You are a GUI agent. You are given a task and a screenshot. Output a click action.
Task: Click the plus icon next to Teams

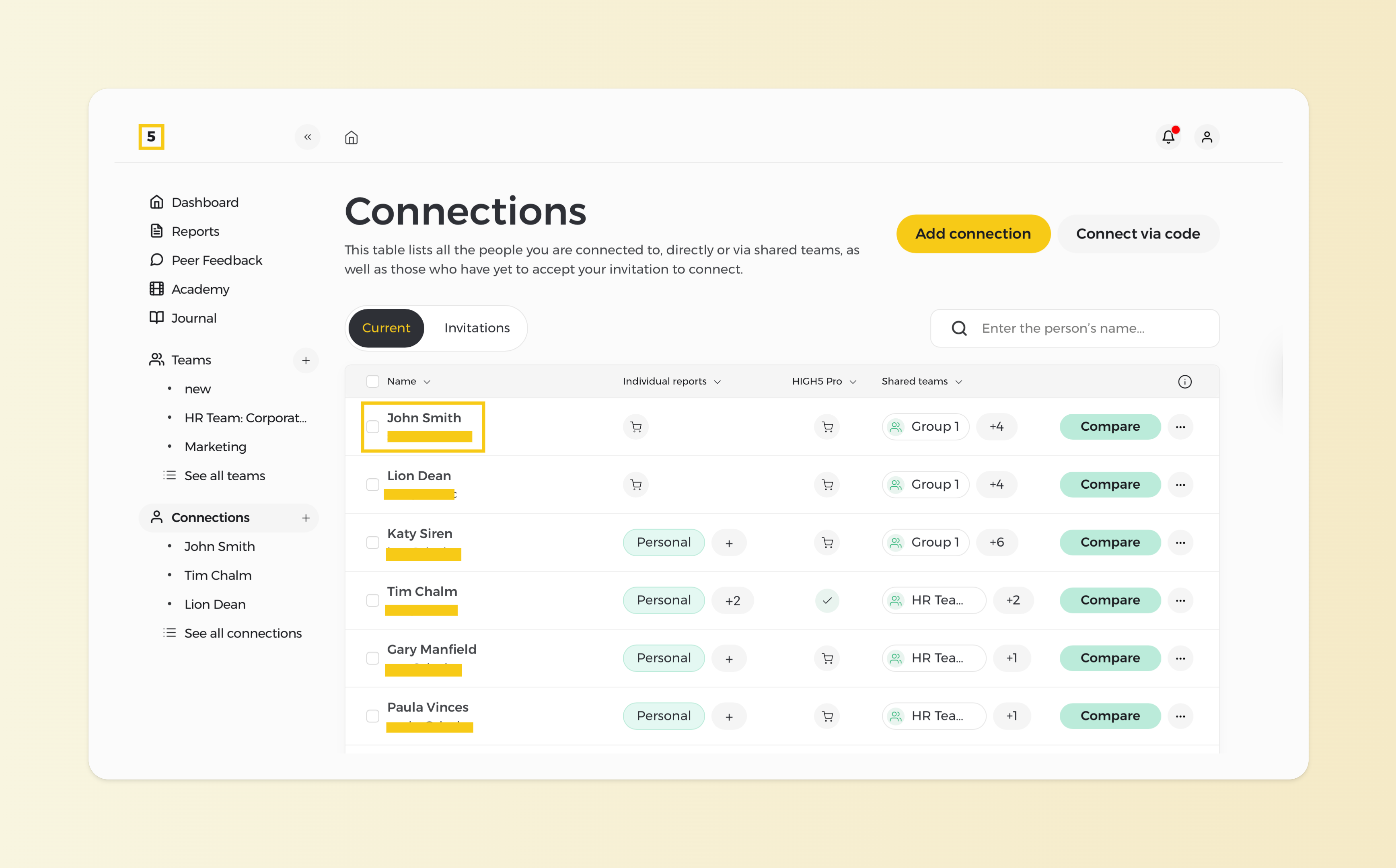coord(306,360)
